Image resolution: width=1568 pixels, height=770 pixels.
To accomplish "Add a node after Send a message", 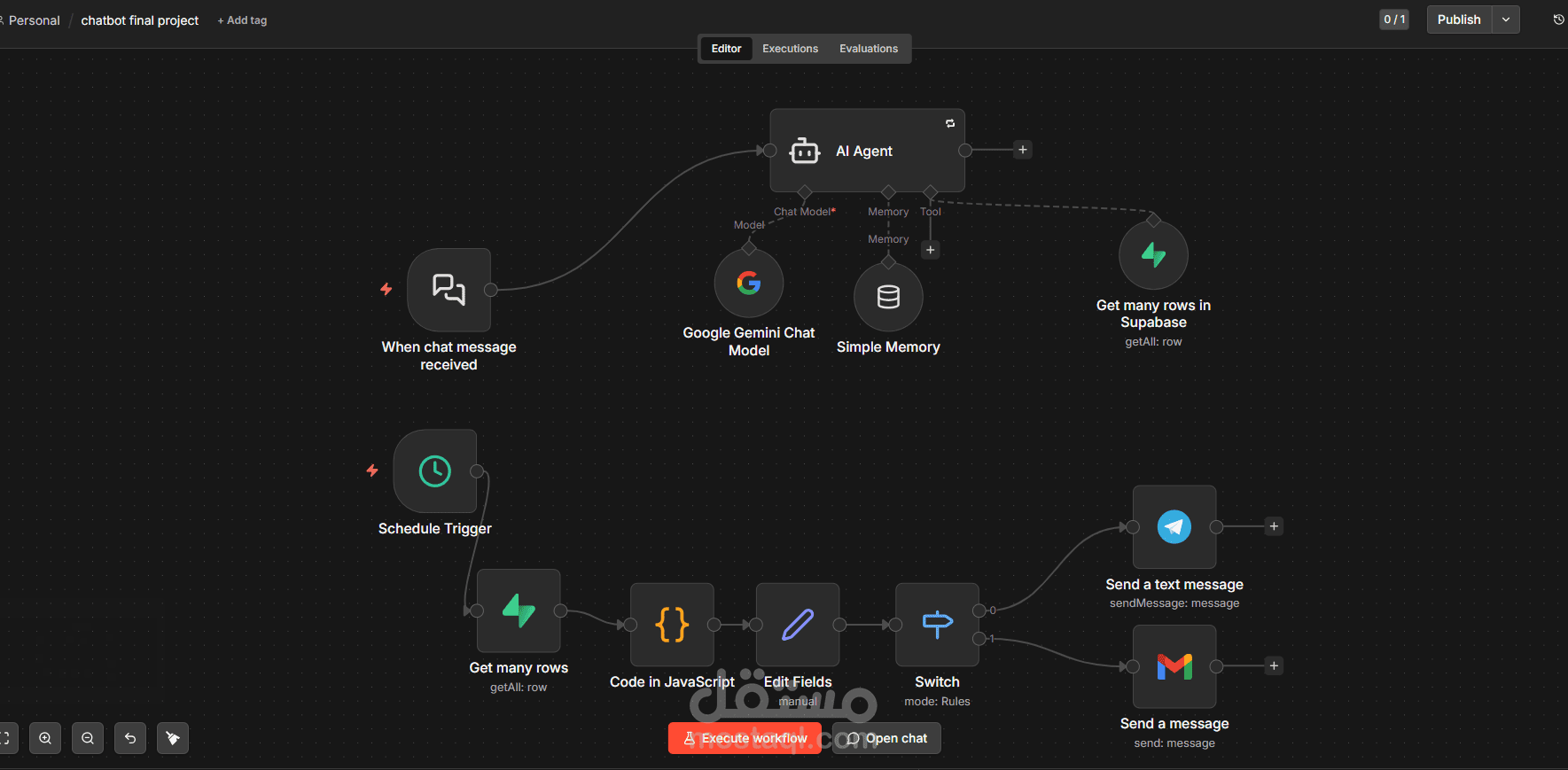I will pyautogui.click(x=1274, y=665).
